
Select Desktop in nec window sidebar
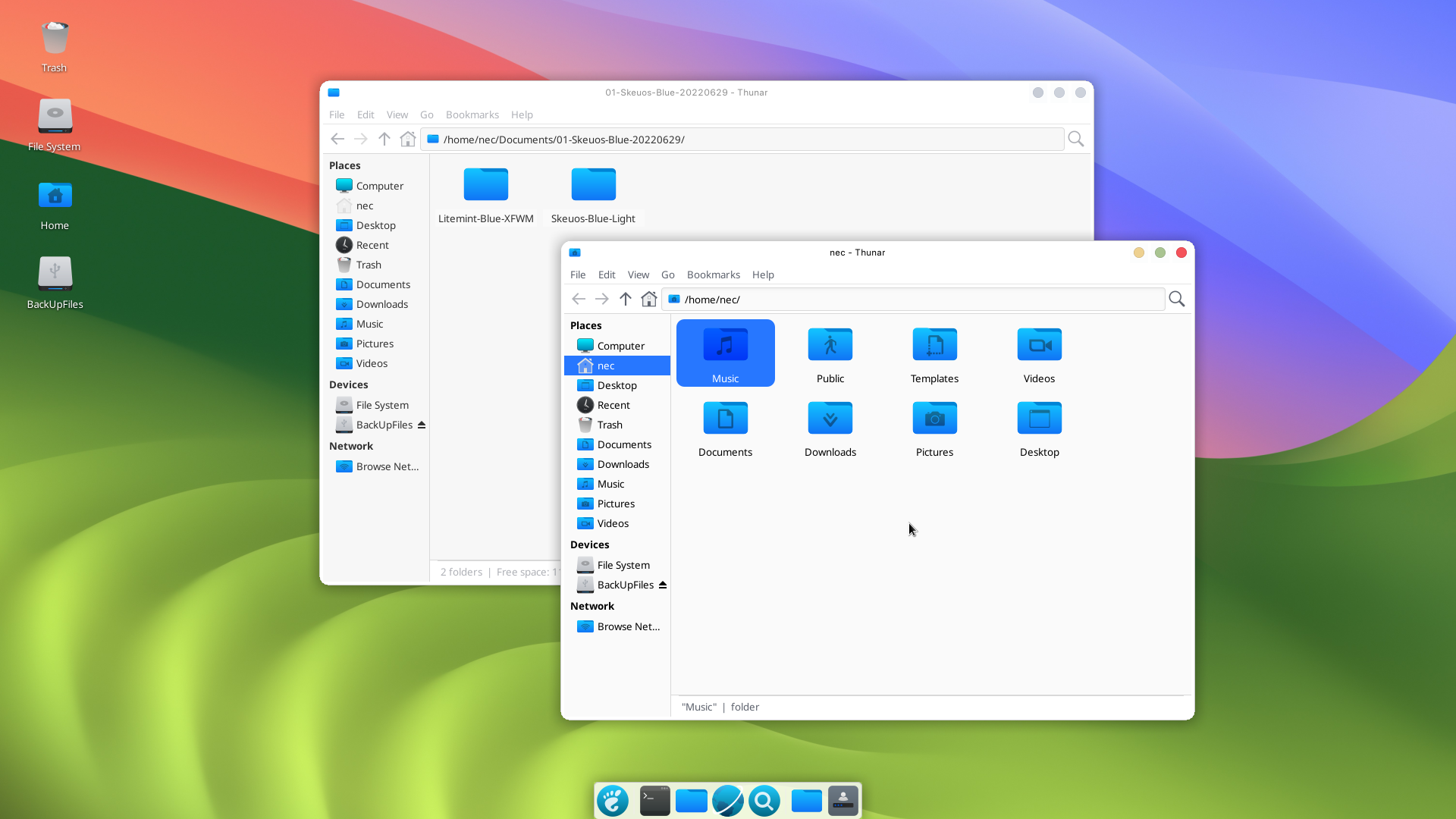click(617, 385)
